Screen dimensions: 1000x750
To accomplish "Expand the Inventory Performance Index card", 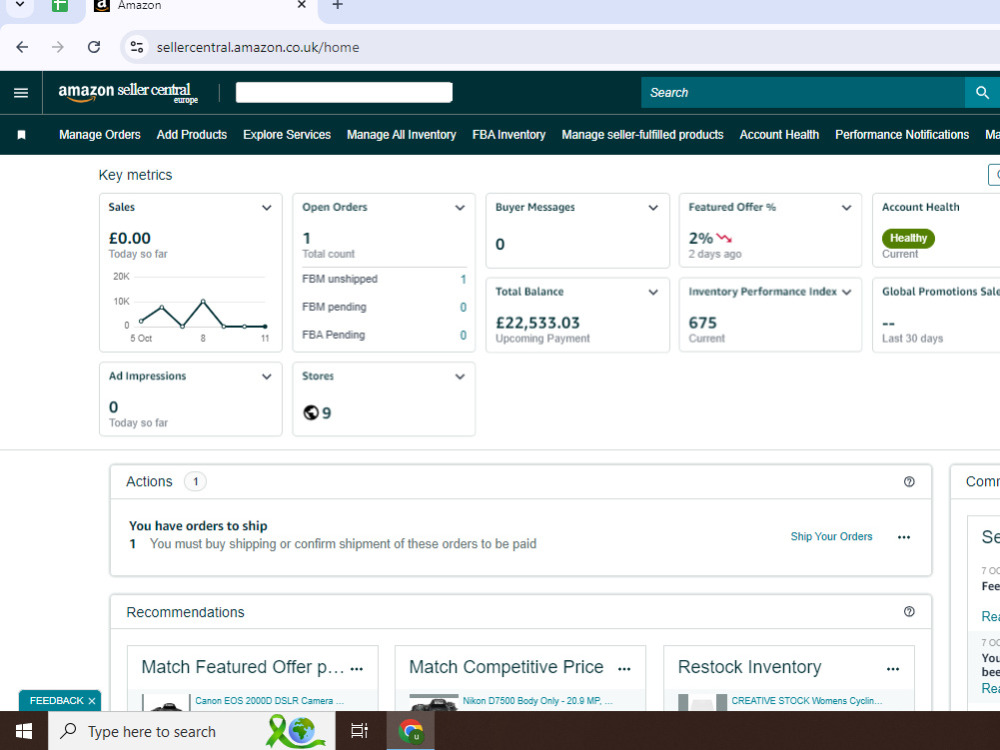I will tap(846, 292).
